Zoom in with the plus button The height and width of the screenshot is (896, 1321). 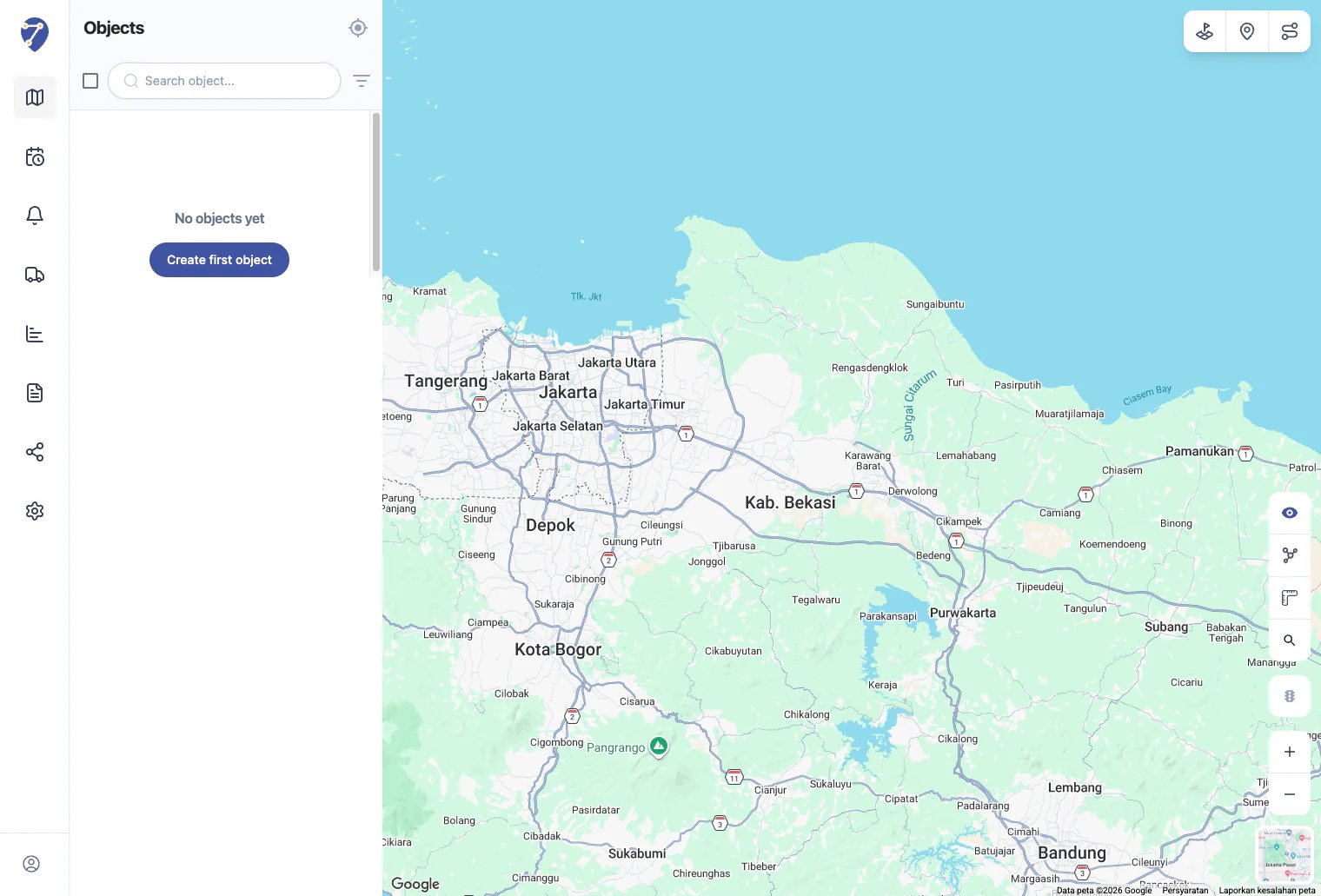(x=1290, y=752)
